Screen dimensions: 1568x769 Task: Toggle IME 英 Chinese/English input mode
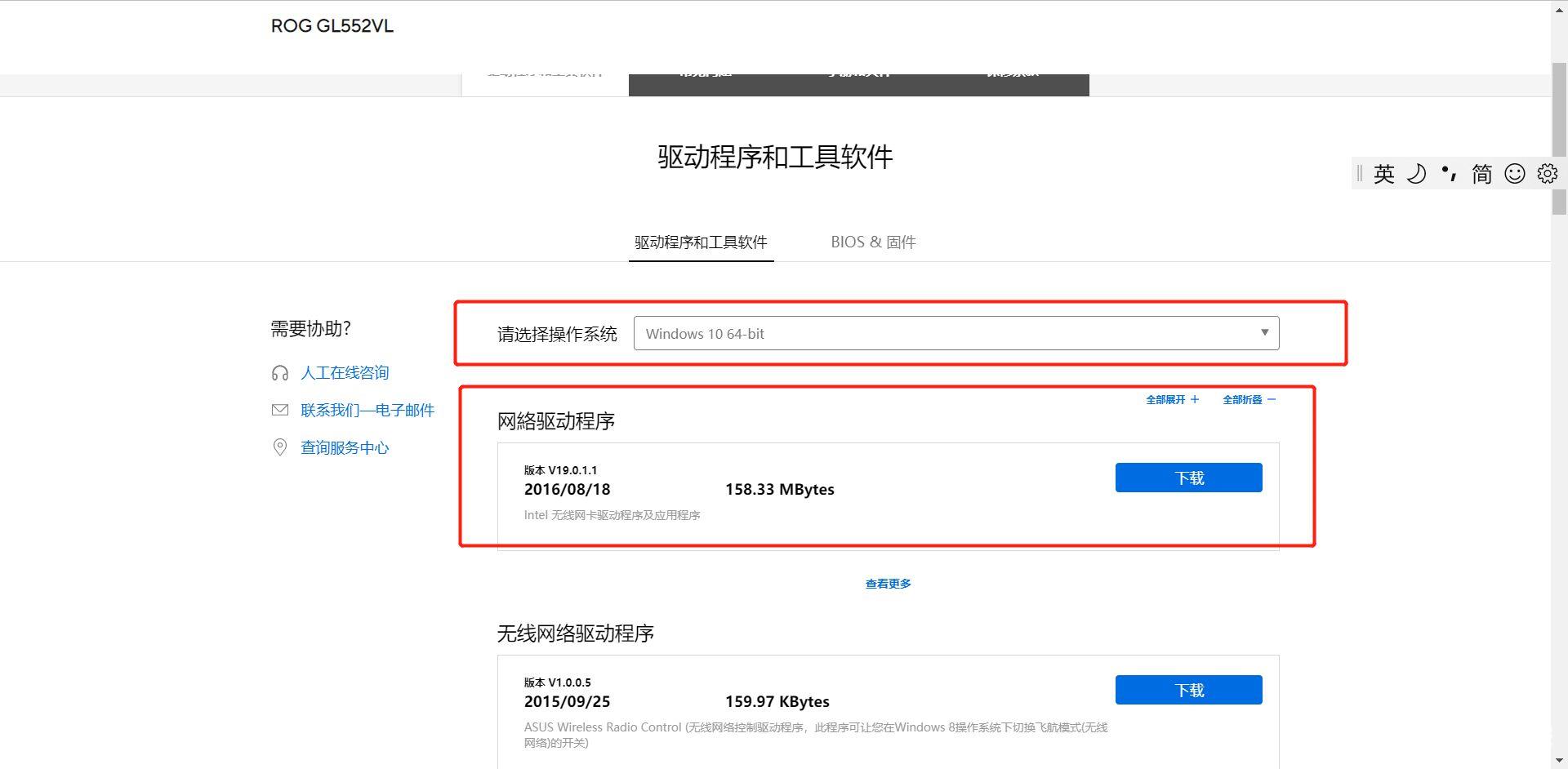click(1383, 173)
